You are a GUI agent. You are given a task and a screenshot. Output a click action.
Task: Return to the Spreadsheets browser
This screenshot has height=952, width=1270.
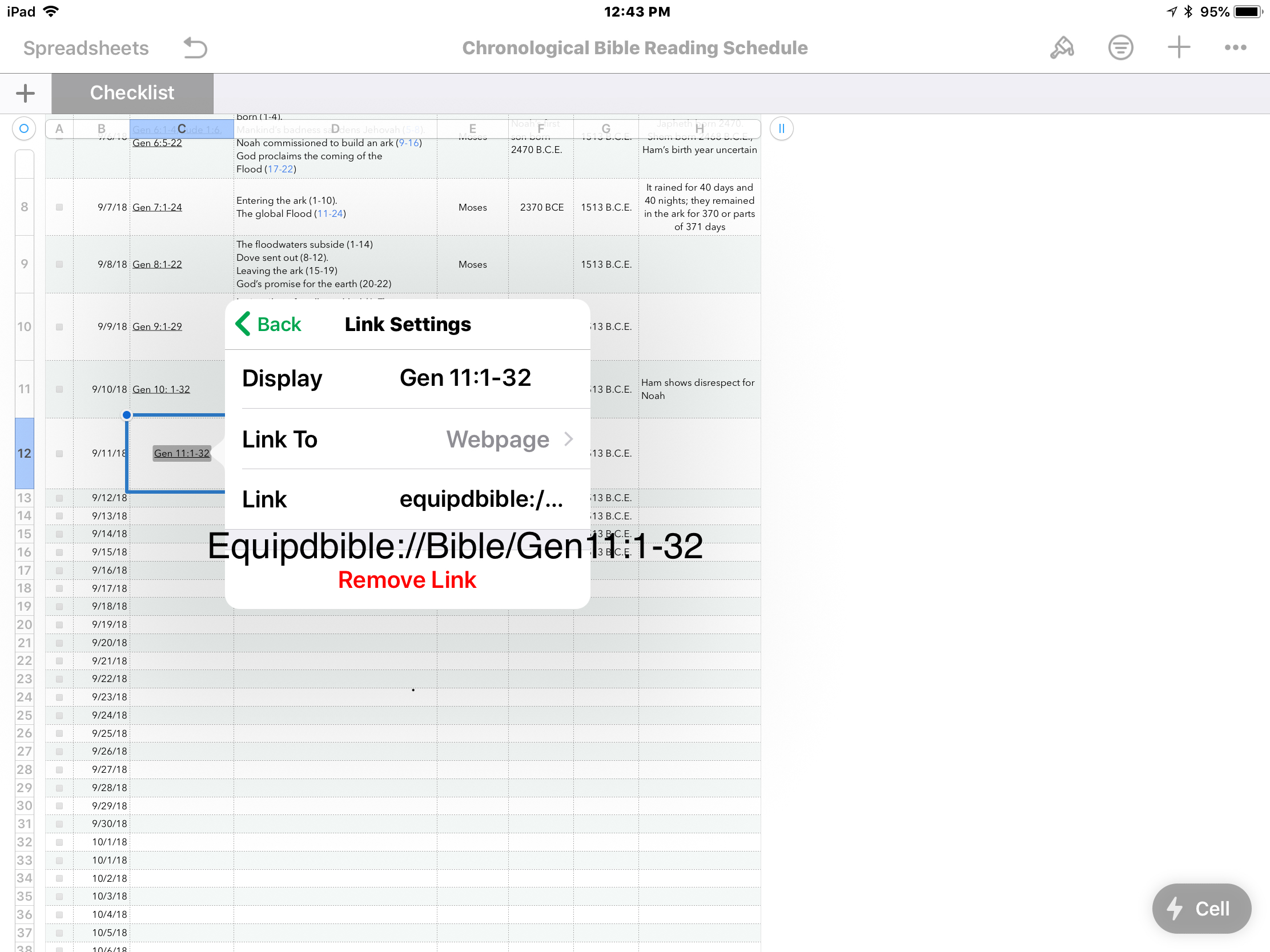point(86,47)
